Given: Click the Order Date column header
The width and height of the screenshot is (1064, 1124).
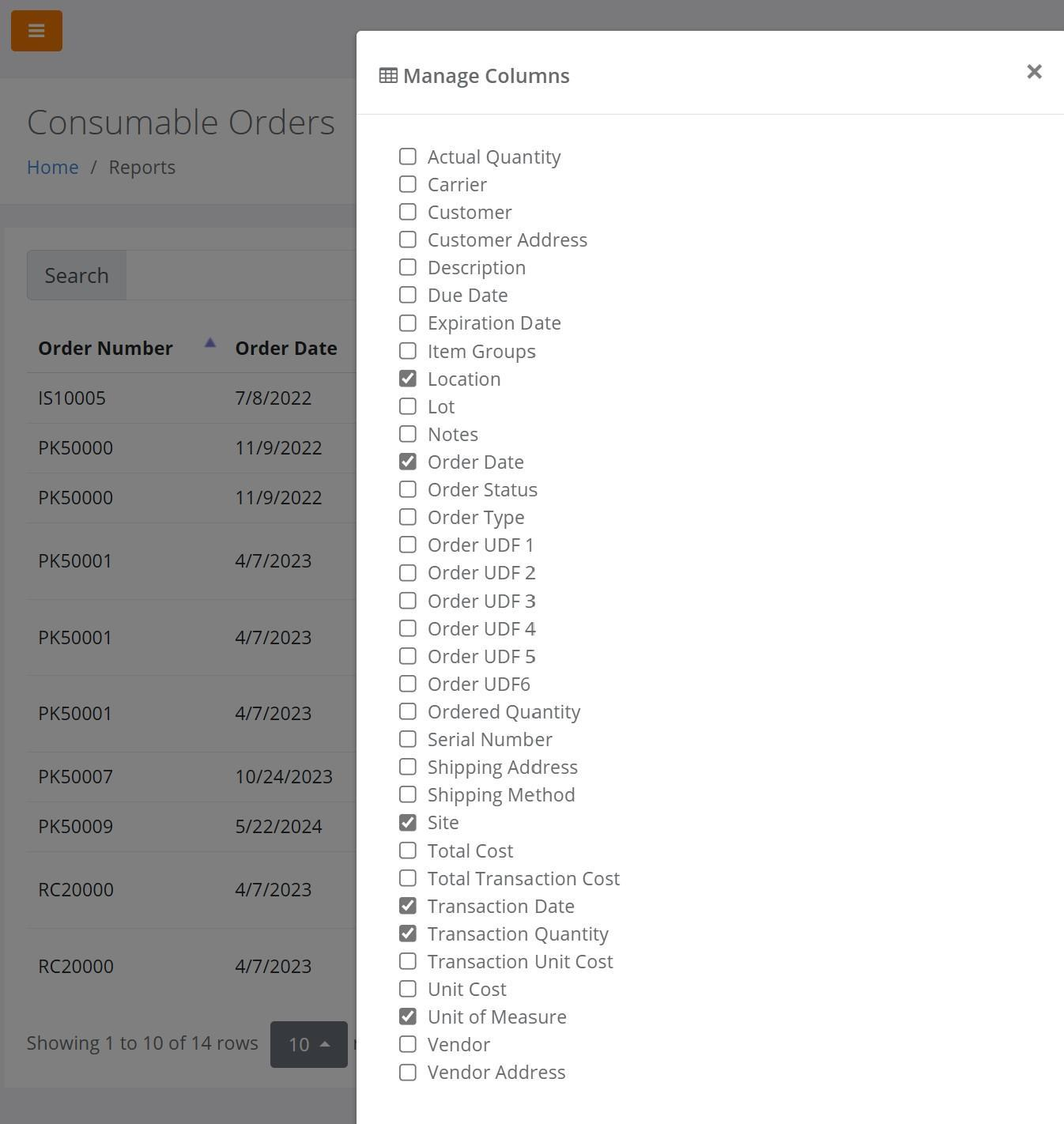Looking at the screenshot, I should tap(286, 349).
